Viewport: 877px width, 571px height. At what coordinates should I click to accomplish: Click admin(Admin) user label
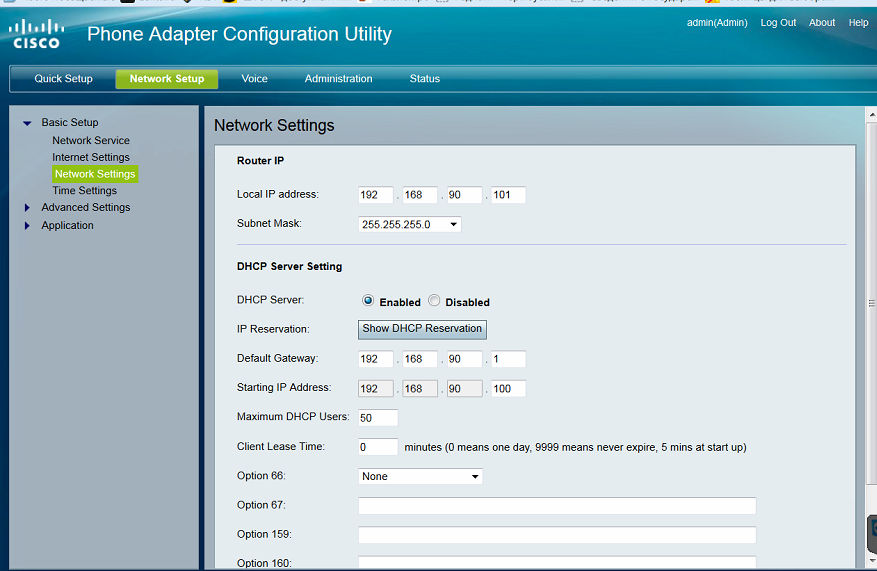717,22
